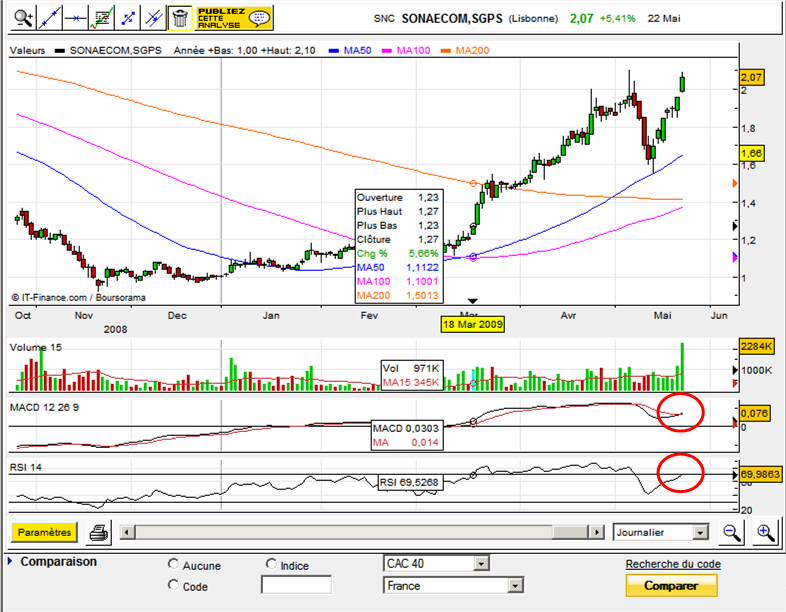This screenshot has height=612, width=786.
Task: Click the blue MA50 color swatch
Action: pos(334,51)
